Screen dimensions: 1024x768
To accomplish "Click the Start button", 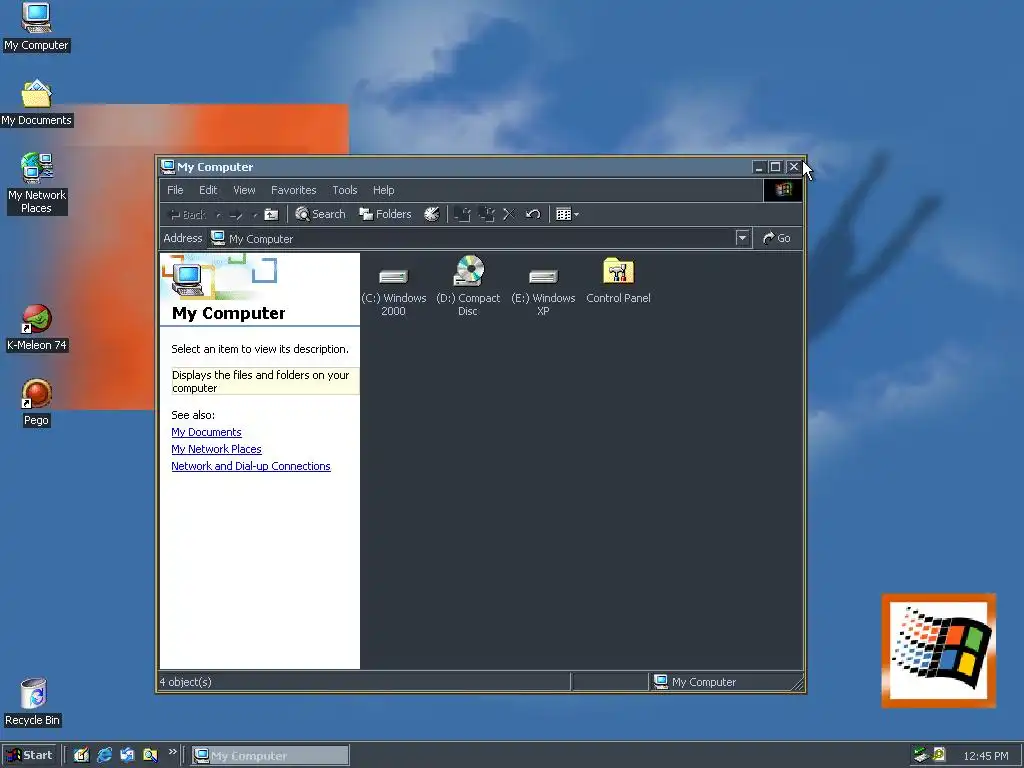I will pos(29,756).
